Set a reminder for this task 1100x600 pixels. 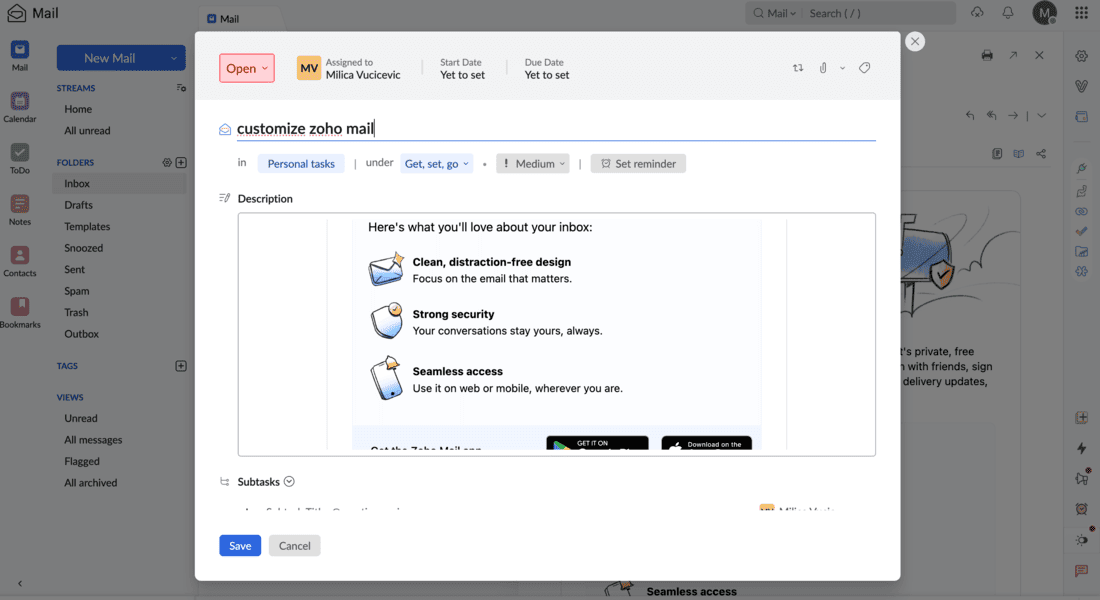pos(637,162)
